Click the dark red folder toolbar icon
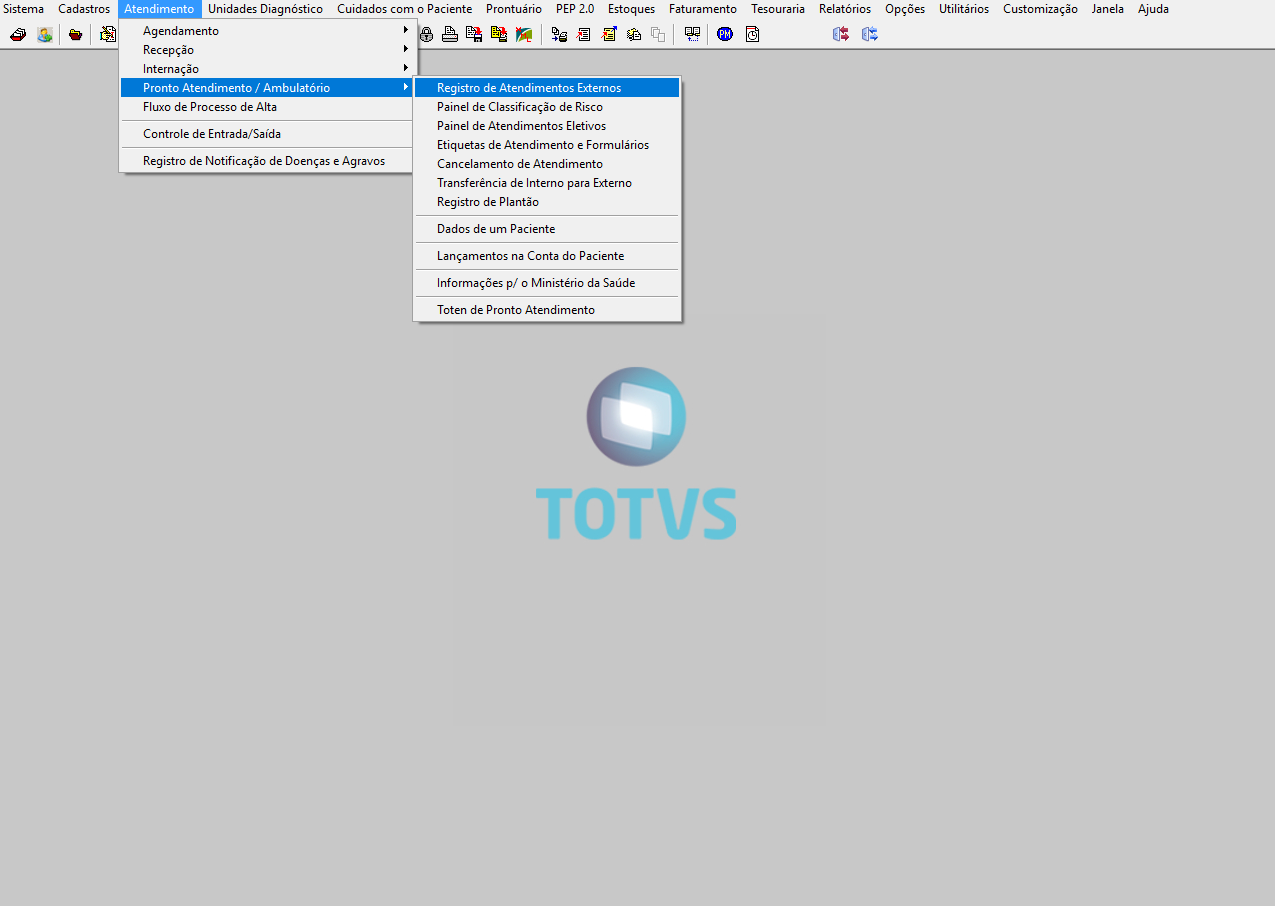 pos(75,34)
